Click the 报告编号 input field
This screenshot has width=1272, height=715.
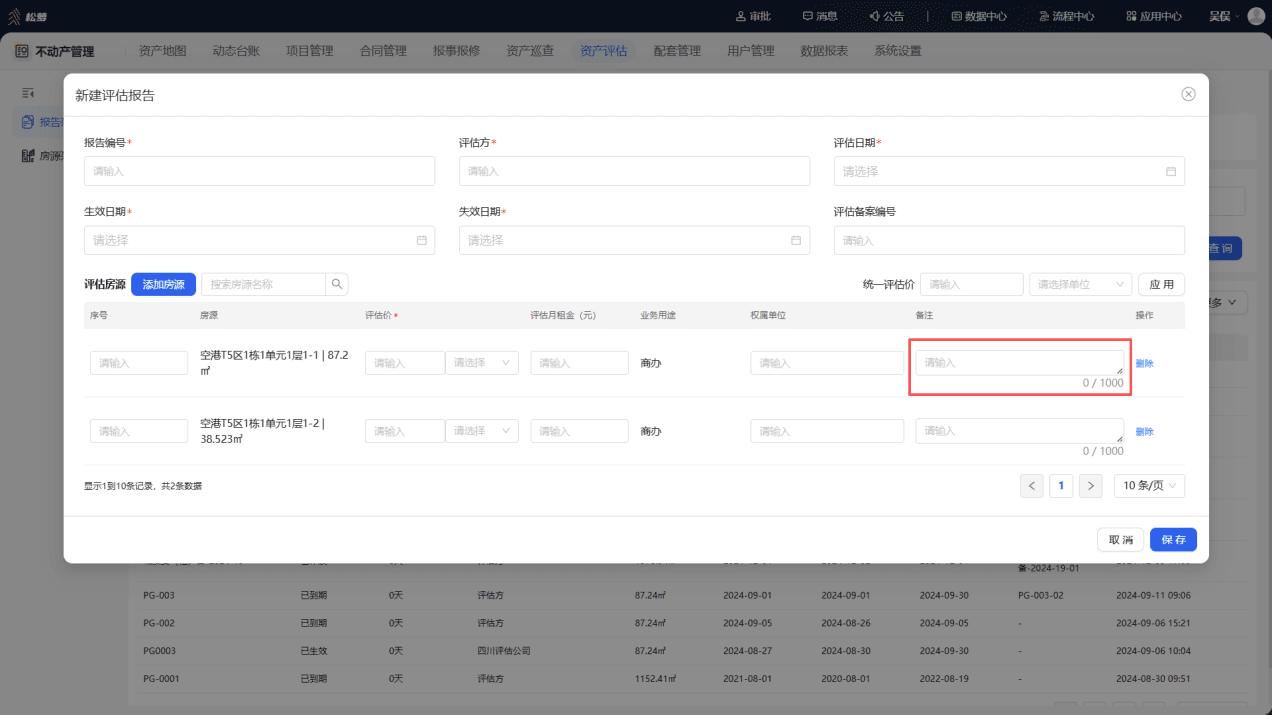[260, 171]
